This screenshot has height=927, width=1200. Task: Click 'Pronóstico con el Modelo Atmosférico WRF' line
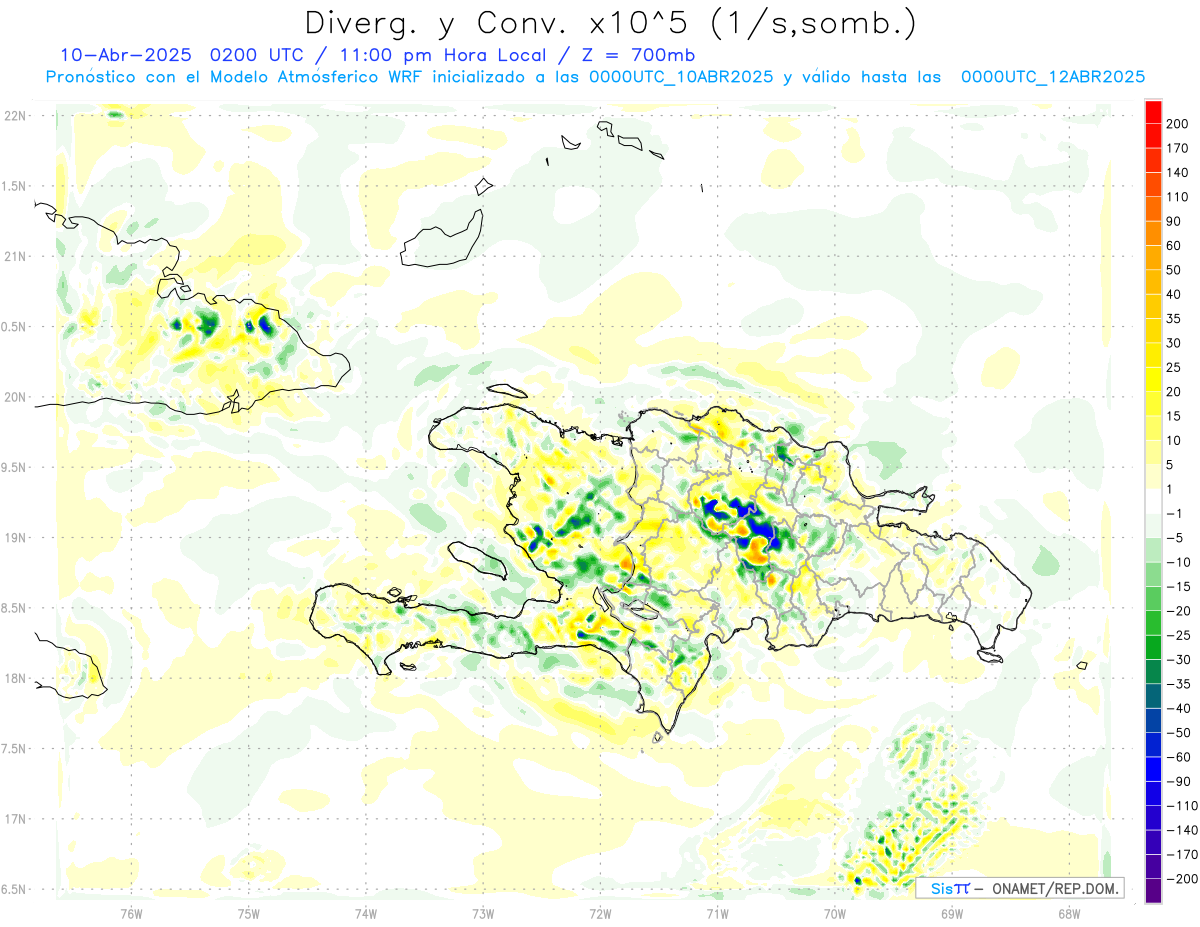coord(235,77)
